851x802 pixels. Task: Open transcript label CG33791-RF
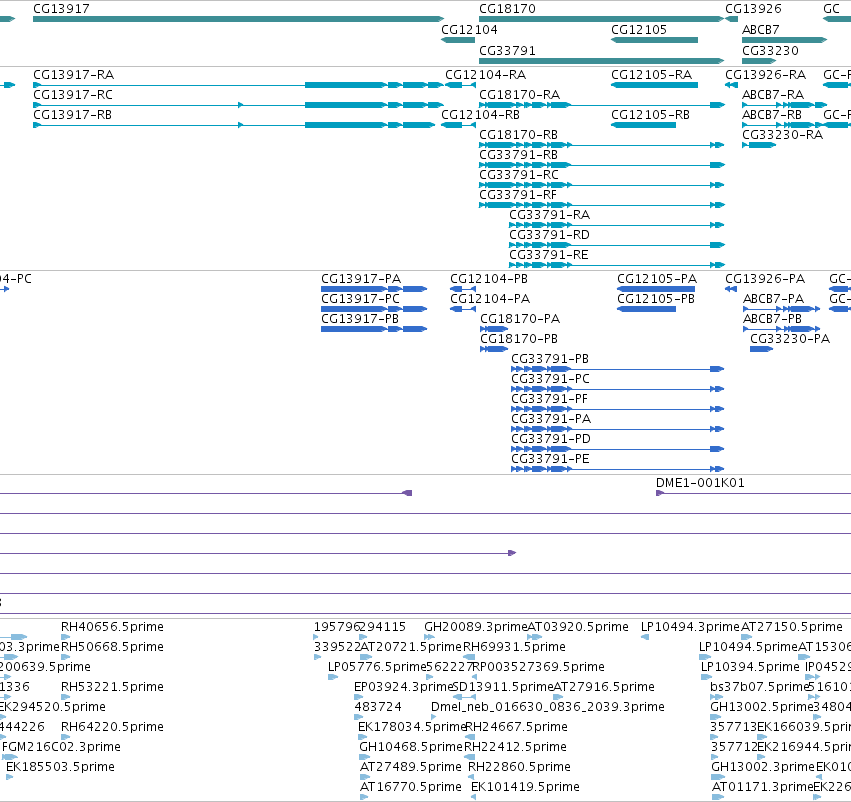tap(518, 195)
